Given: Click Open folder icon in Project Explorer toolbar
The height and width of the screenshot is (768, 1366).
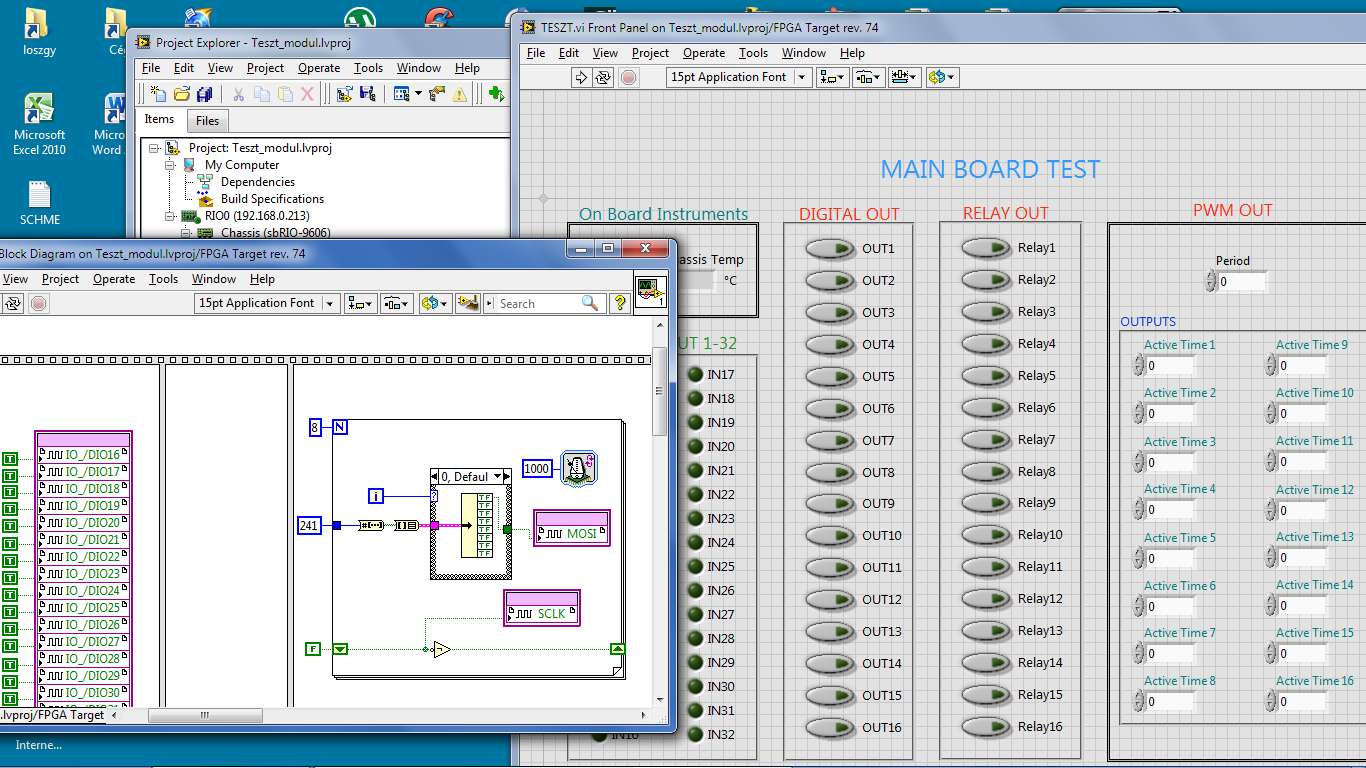Looking at the screenshot, I should [181, 94].
